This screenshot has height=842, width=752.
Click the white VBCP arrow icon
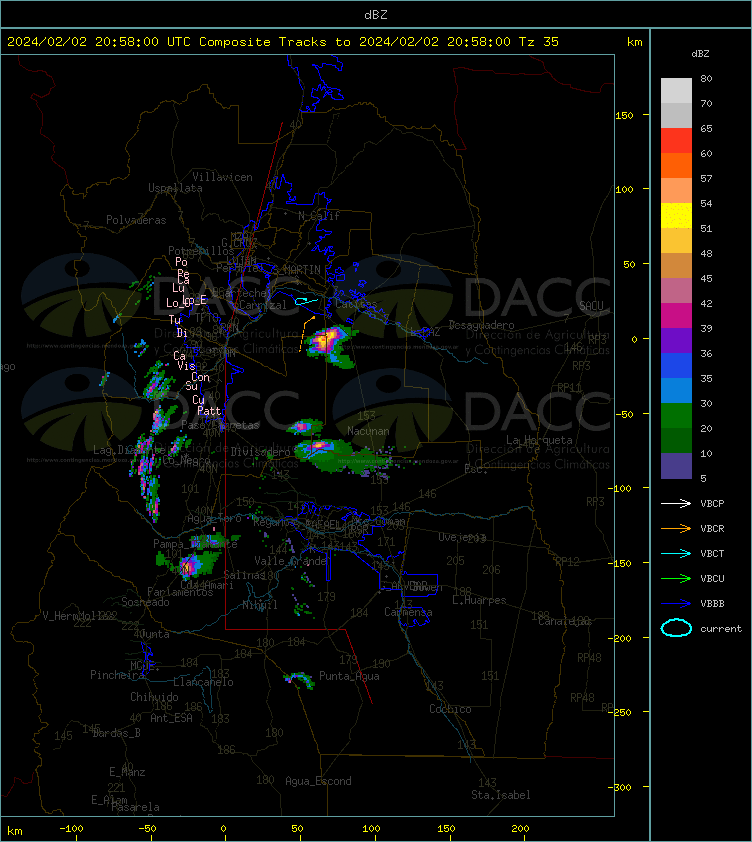coord(676,503)
